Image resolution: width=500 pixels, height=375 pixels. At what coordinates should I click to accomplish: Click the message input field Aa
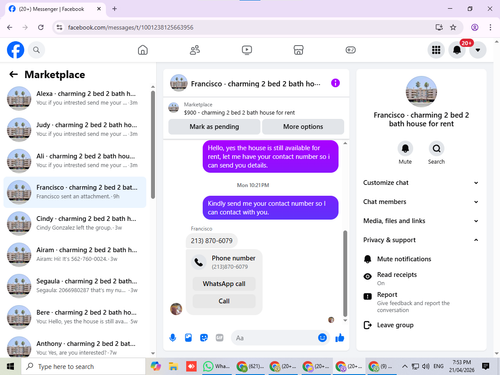coord(273,338)
